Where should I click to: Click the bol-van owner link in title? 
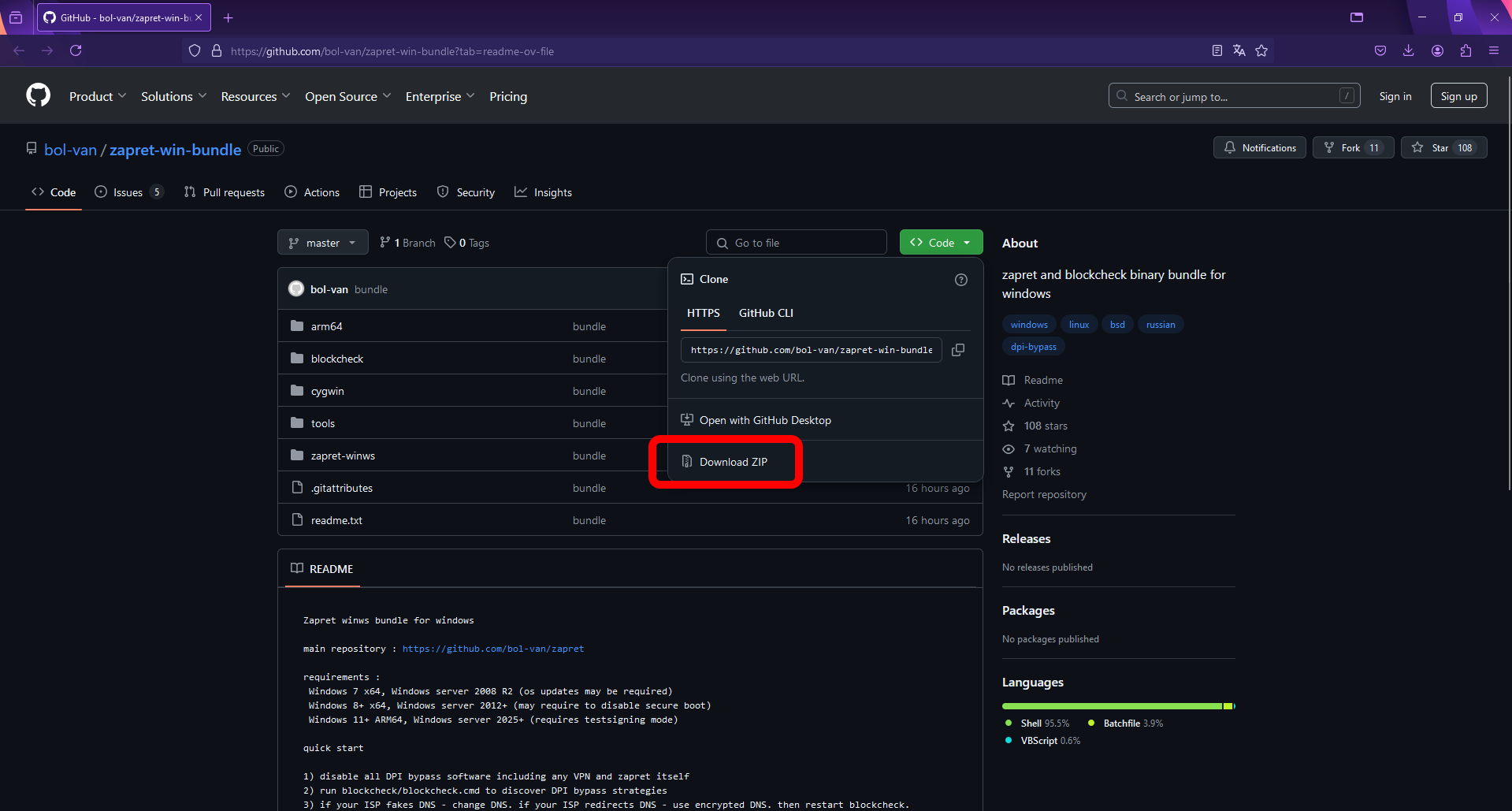(x=70, y=150)
